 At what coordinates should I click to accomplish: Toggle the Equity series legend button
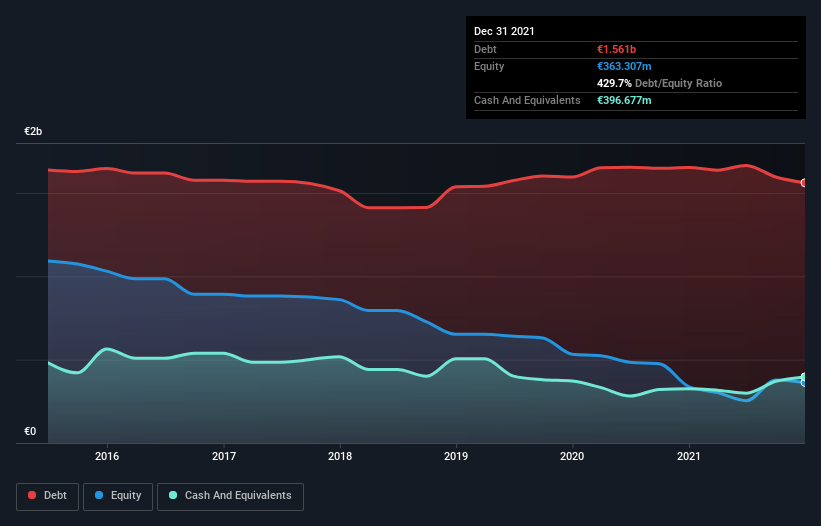point(118,496)
